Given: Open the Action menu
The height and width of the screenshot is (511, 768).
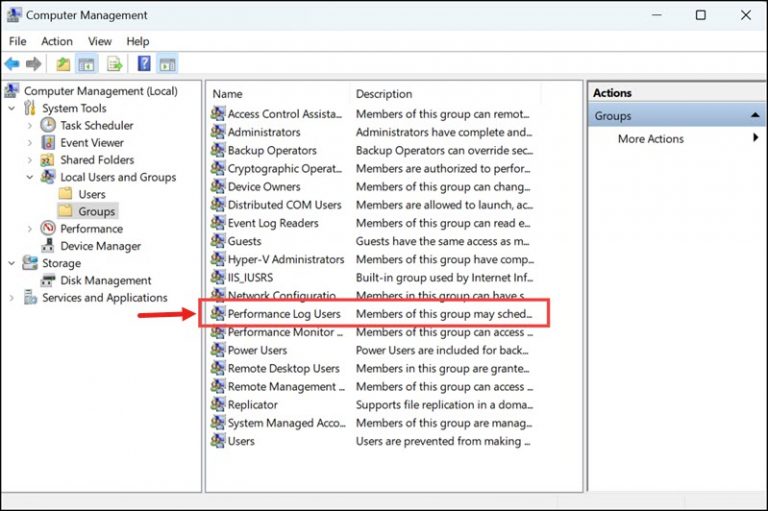Looking at the screenshot, I should (57, 42).
